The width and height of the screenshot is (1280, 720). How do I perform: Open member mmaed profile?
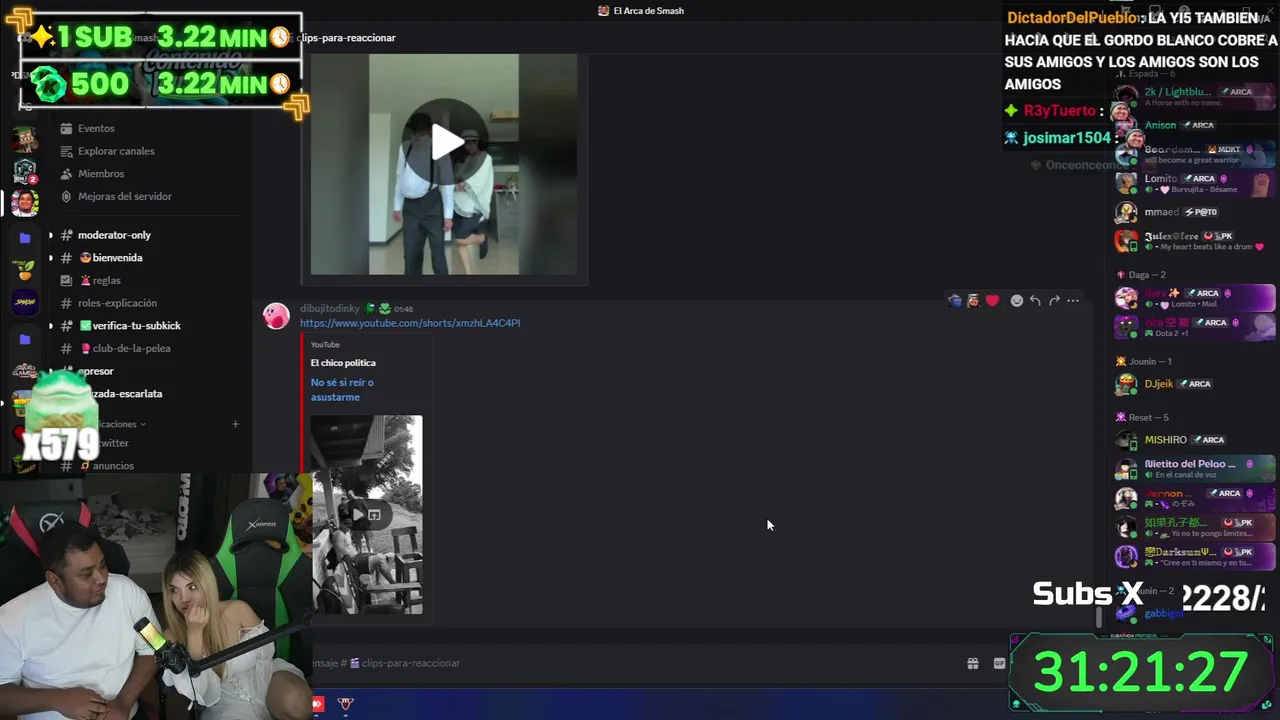click(1194, 212)
